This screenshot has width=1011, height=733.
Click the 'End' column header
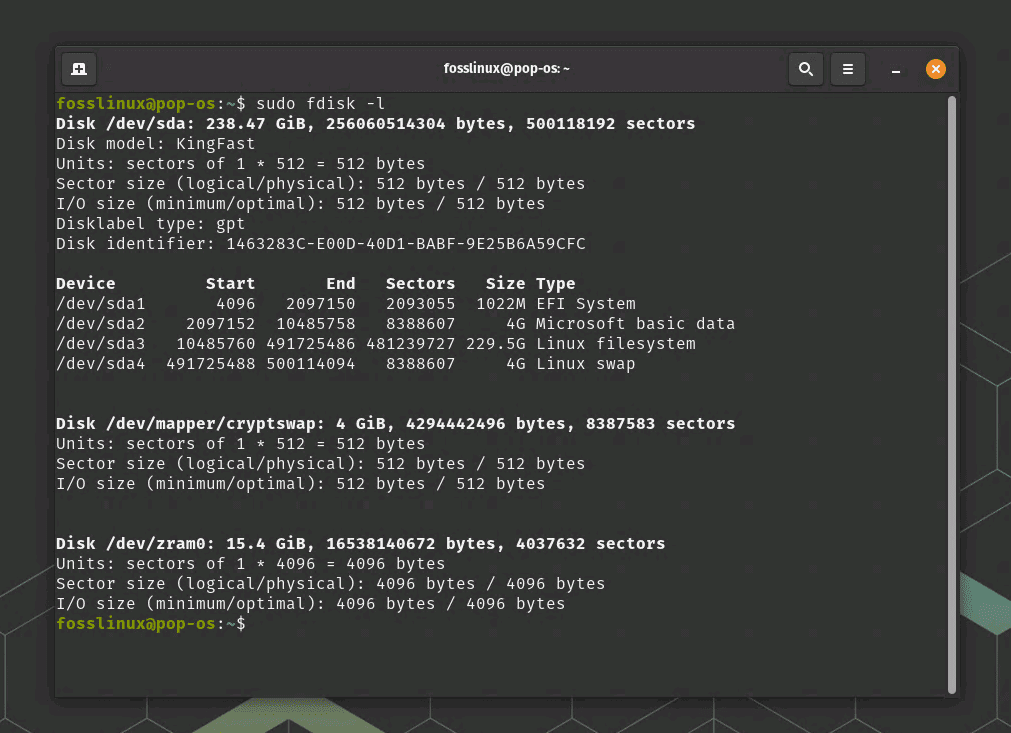(x=340, y=283)
